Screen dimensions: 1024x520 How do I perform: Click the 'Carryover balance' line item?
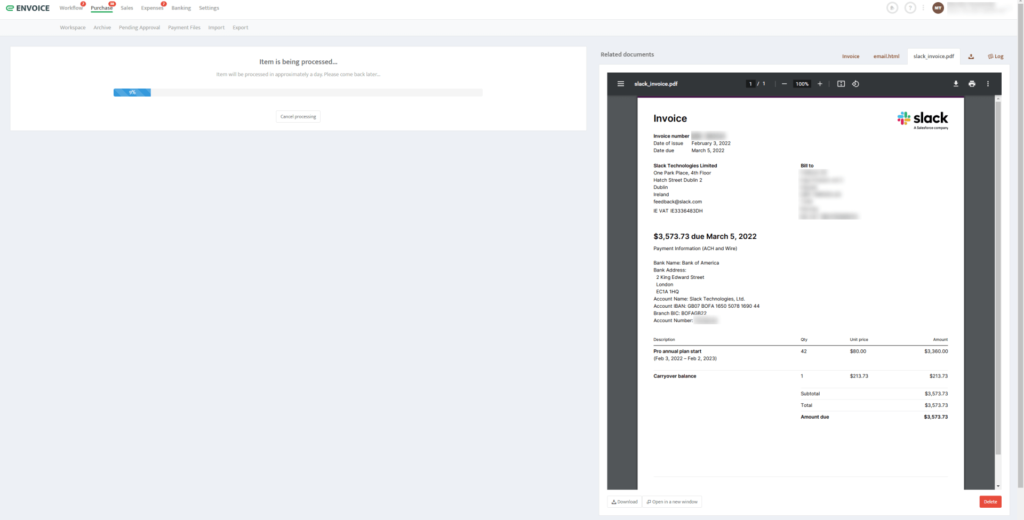[x=675, y=376]
